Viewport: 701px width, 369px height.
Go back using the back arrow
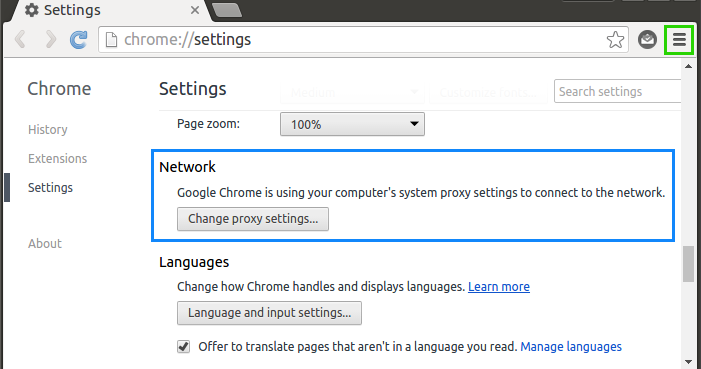coord(21,40)
